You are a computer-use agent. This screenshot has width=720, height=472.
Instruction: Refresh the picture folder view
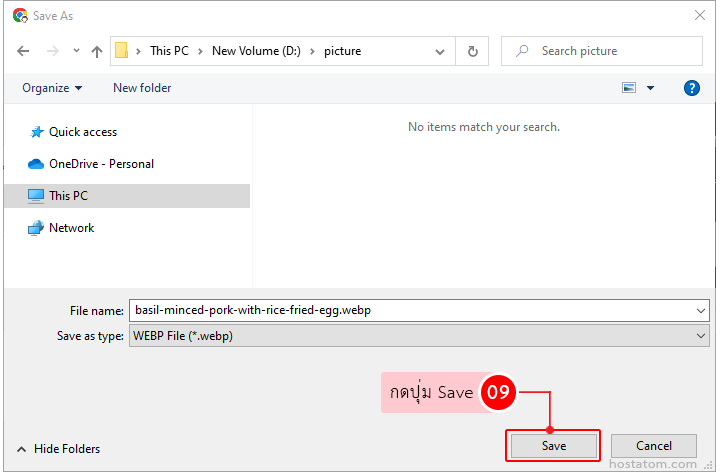coord(472,51)
